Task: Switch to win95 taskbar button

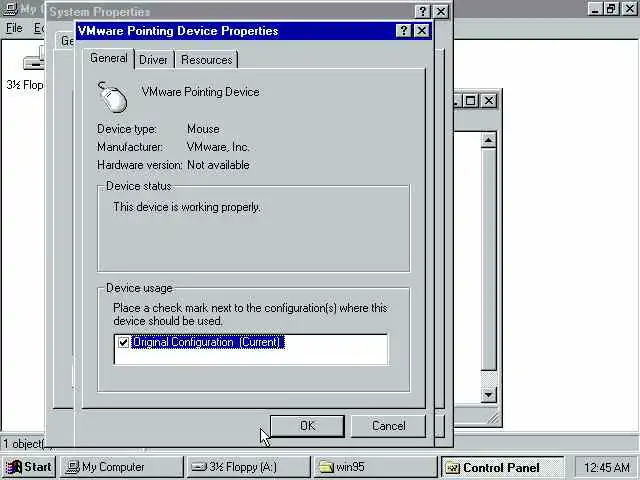Action: pos(376,467)
